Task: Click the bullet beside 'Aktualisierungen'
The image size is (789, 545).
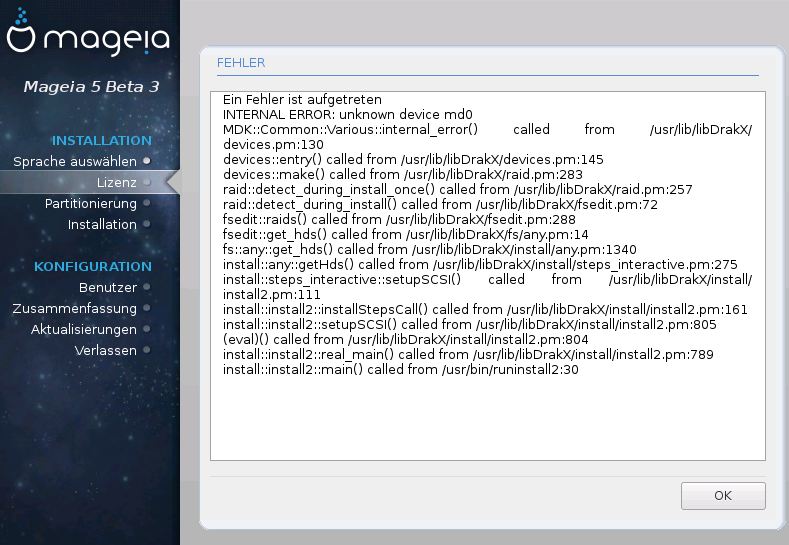Action: (146, 329)
